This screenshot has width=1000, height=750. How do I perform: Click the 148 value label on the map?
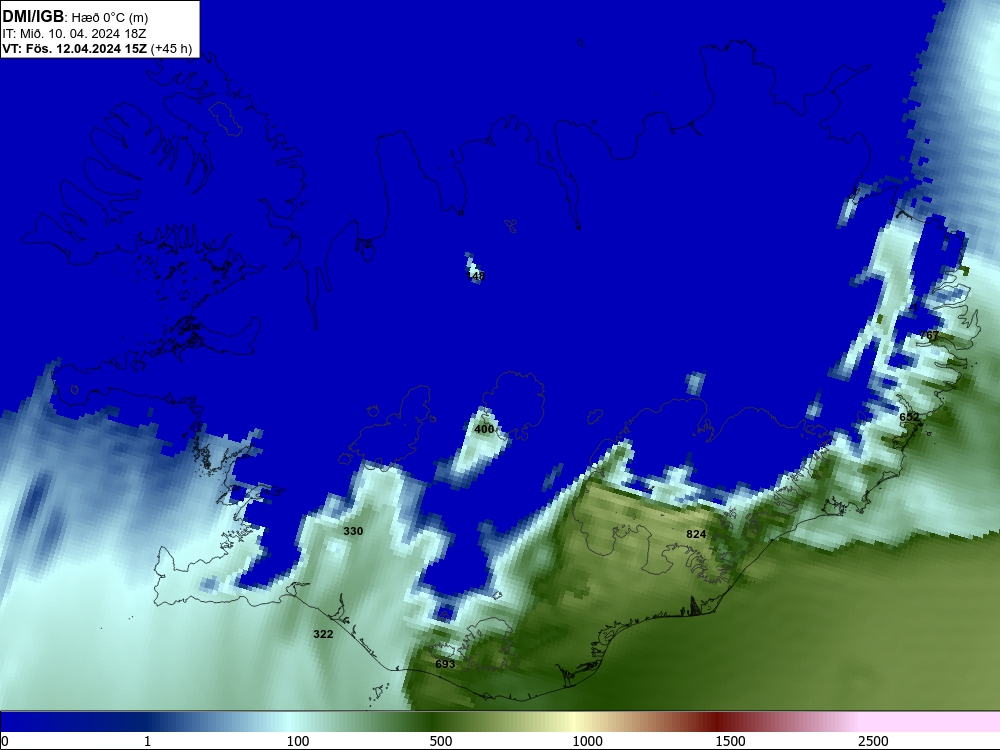[476, 276]
